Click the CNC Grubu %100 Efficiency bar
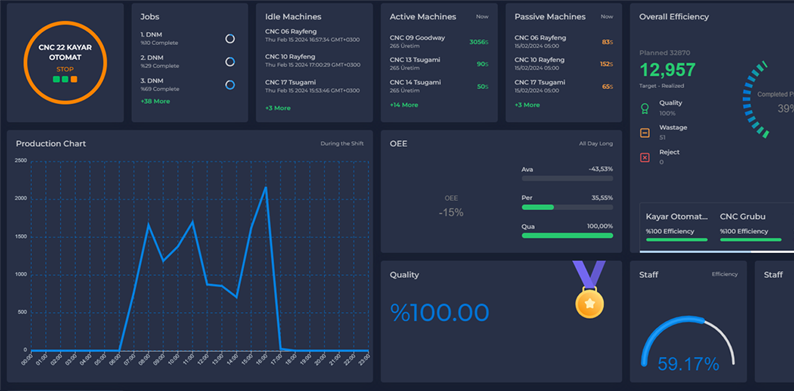 750,240
